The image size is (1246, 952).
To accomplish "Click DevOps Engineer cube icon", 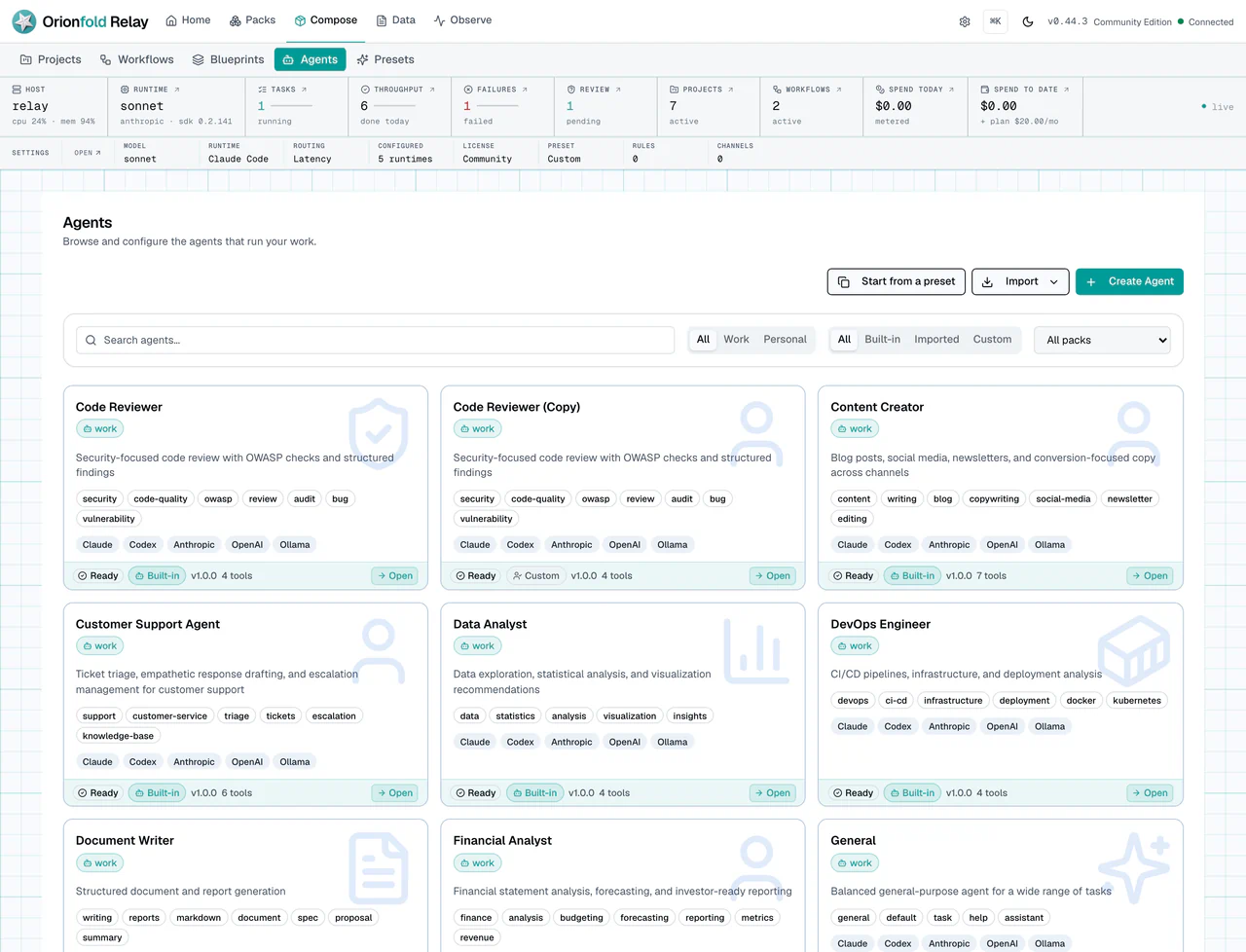I will click(1134, 650).
